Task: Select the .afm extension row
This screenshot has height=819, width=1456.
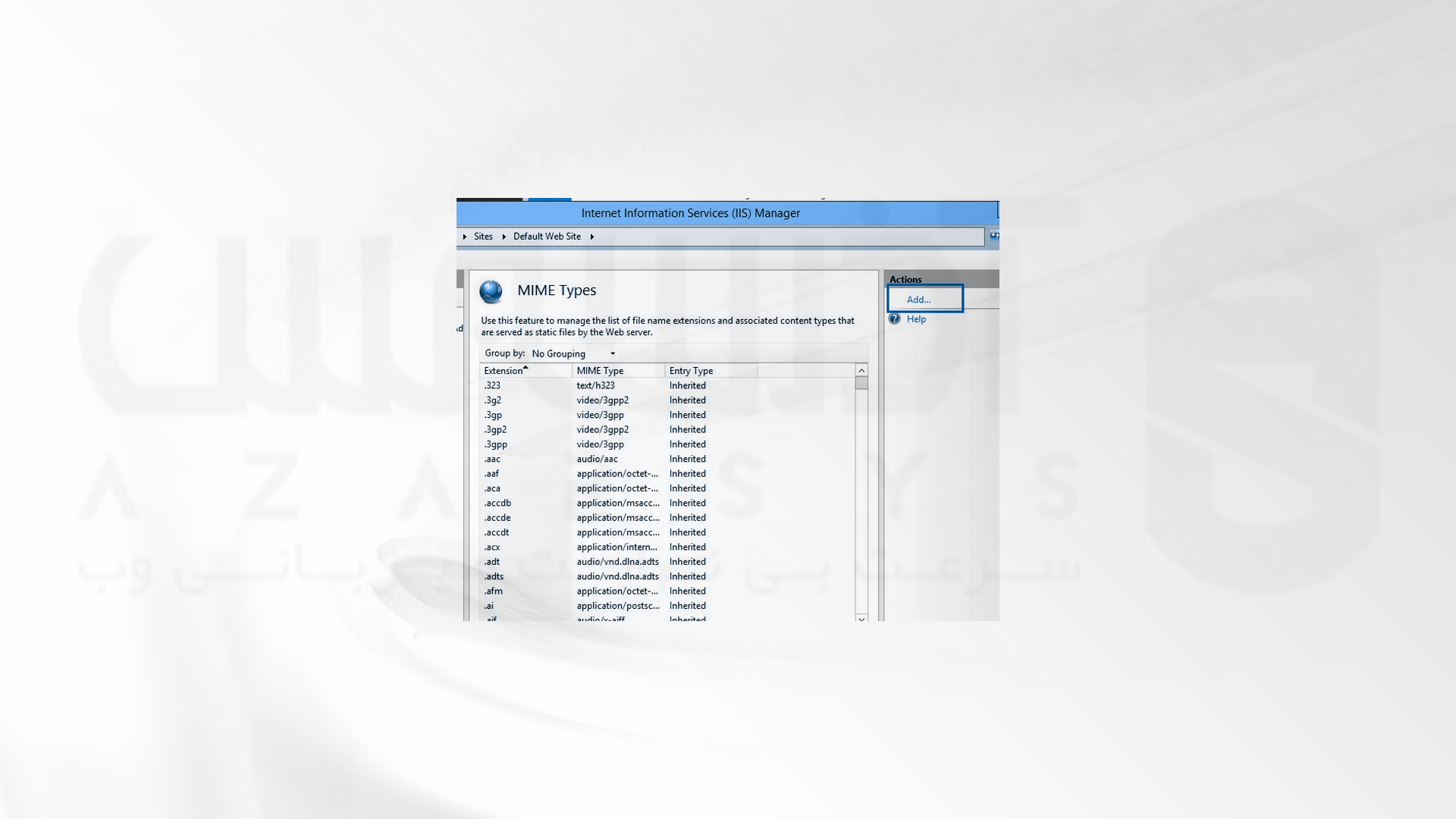Action: 667,591
